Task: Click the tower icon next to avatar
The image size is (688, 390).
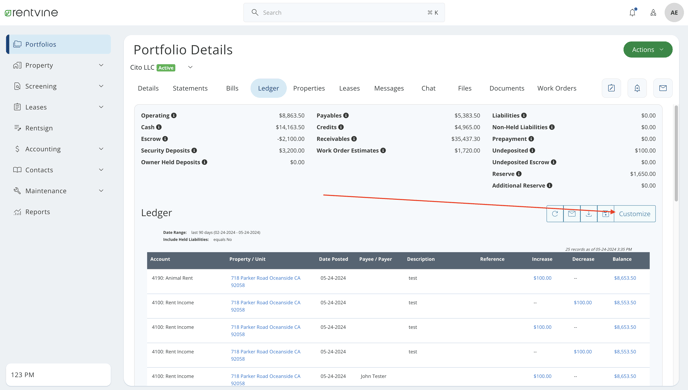Action: (x=653, y=13)
